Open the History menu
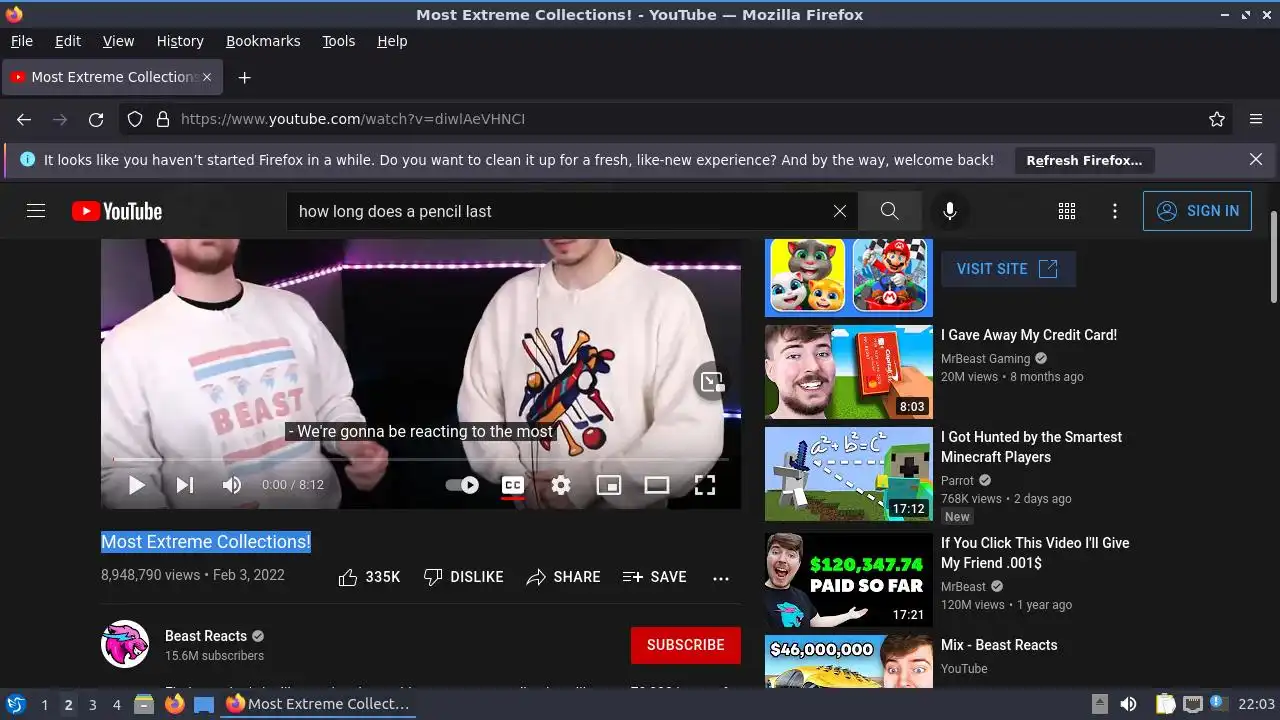The image size is (1280, 720). 180,41
